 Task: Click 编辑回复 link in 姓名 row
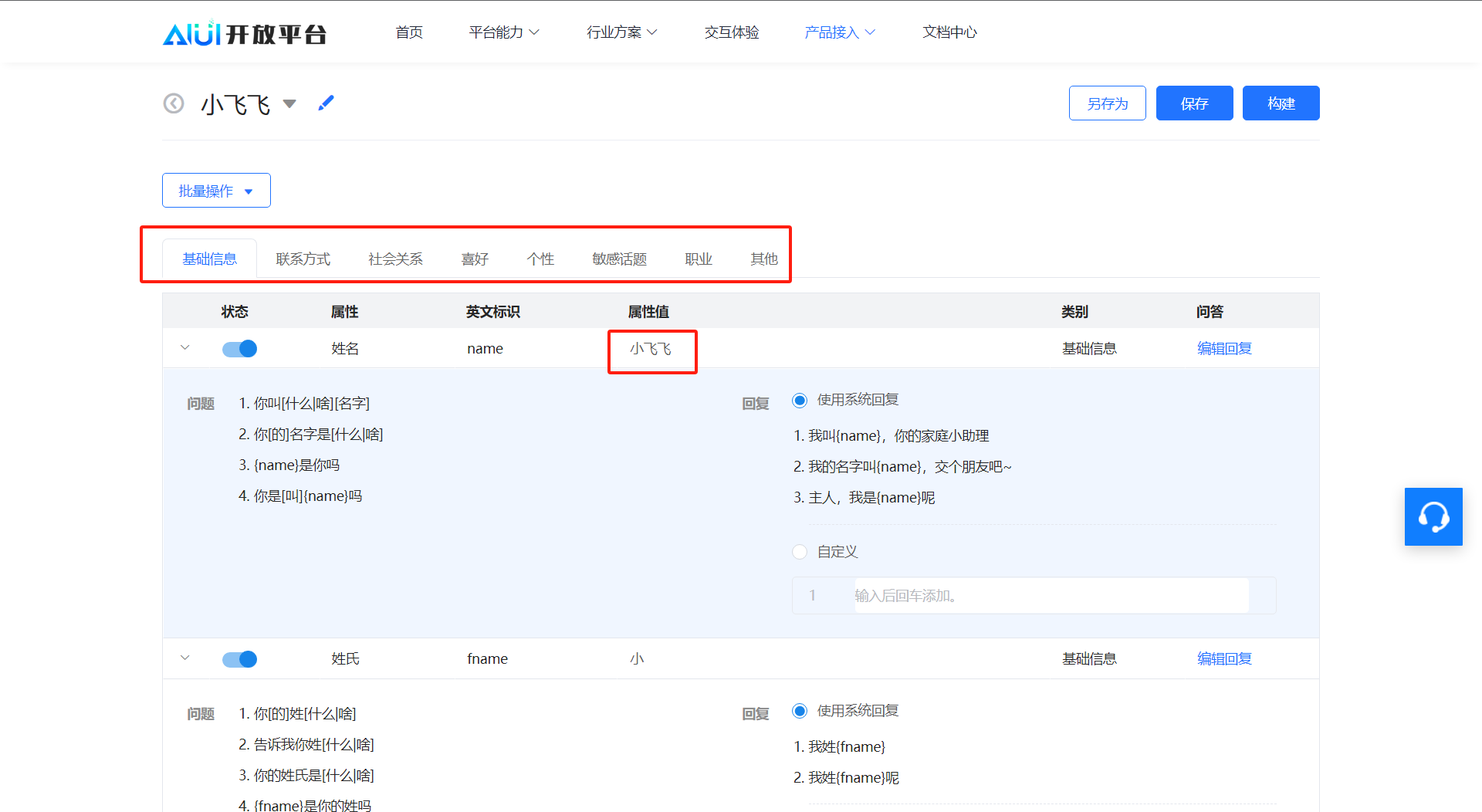(x=1224, y=349)
